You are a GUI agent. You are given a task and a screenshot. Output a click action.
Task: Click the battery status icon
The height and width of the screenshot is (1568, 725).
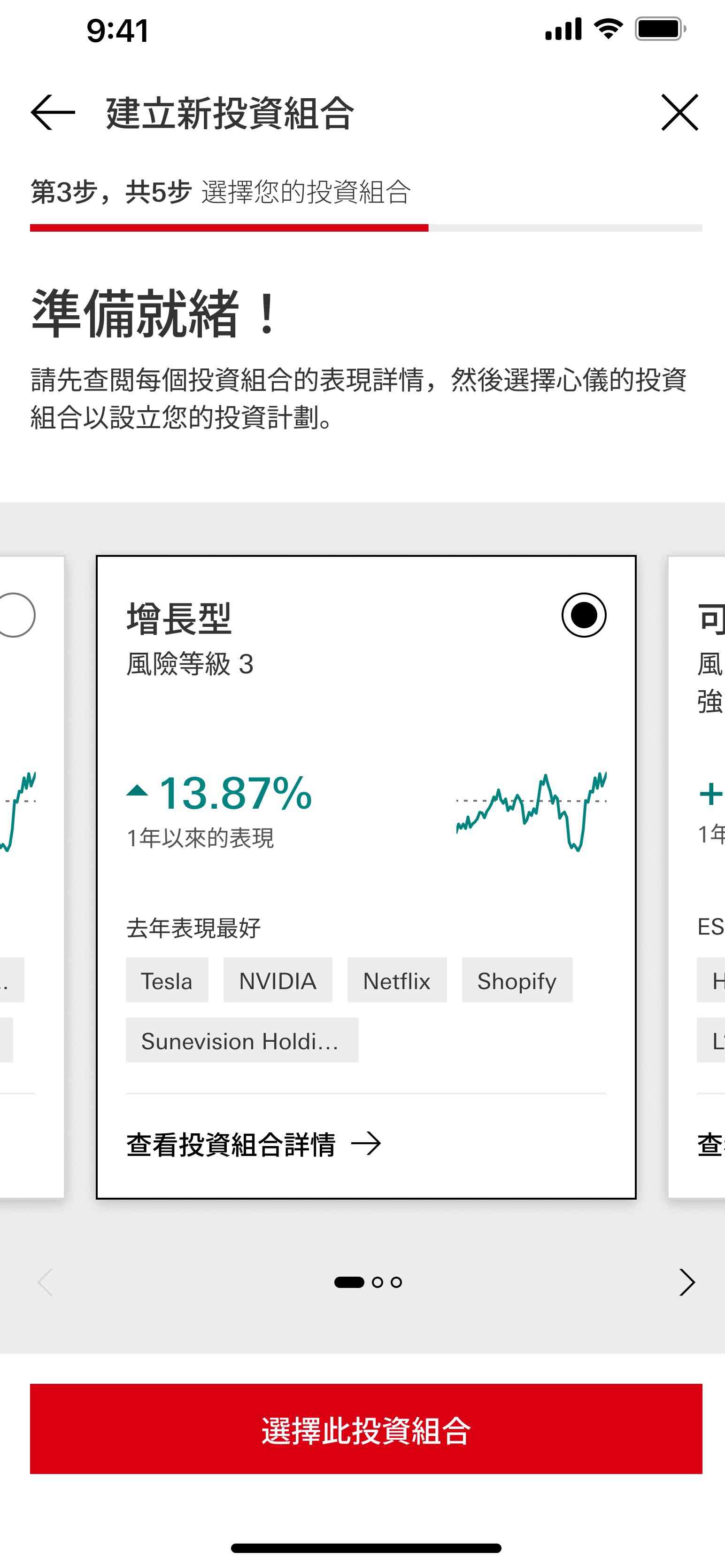pos(661,29)
